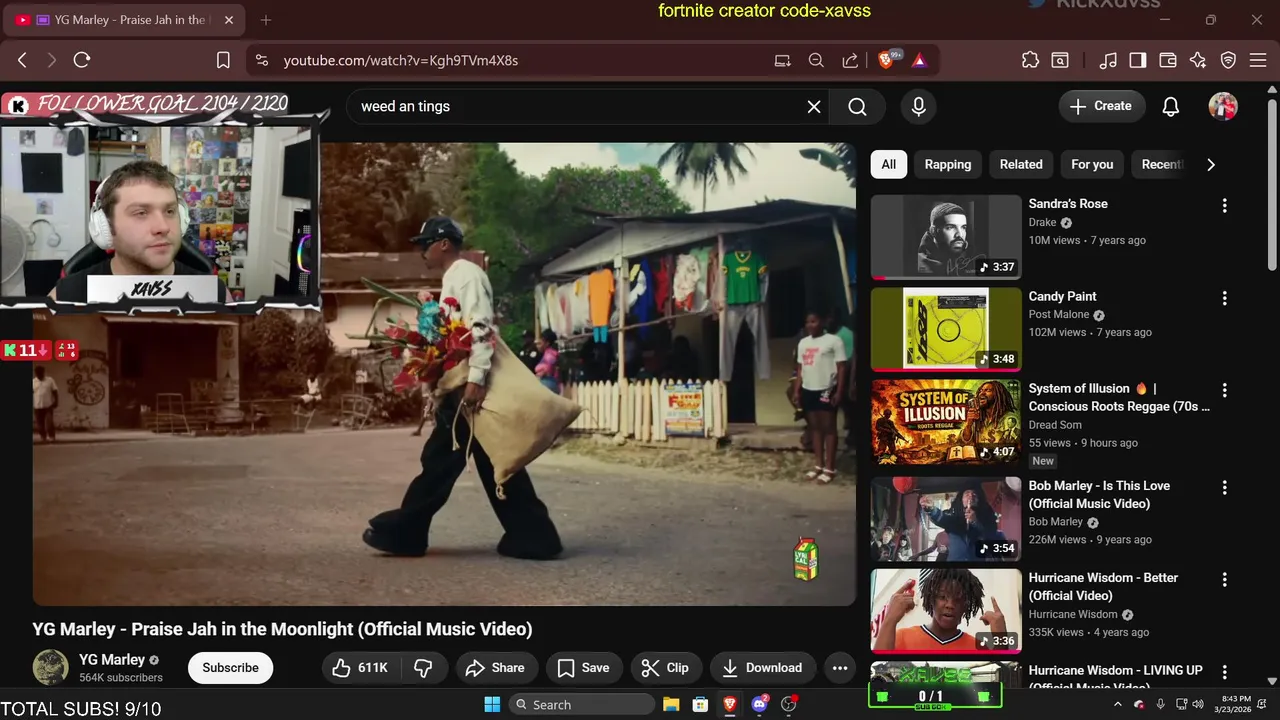1280x720 pixels.
Task: Click the Clip scissors button
Action: [x=666, y=668]
